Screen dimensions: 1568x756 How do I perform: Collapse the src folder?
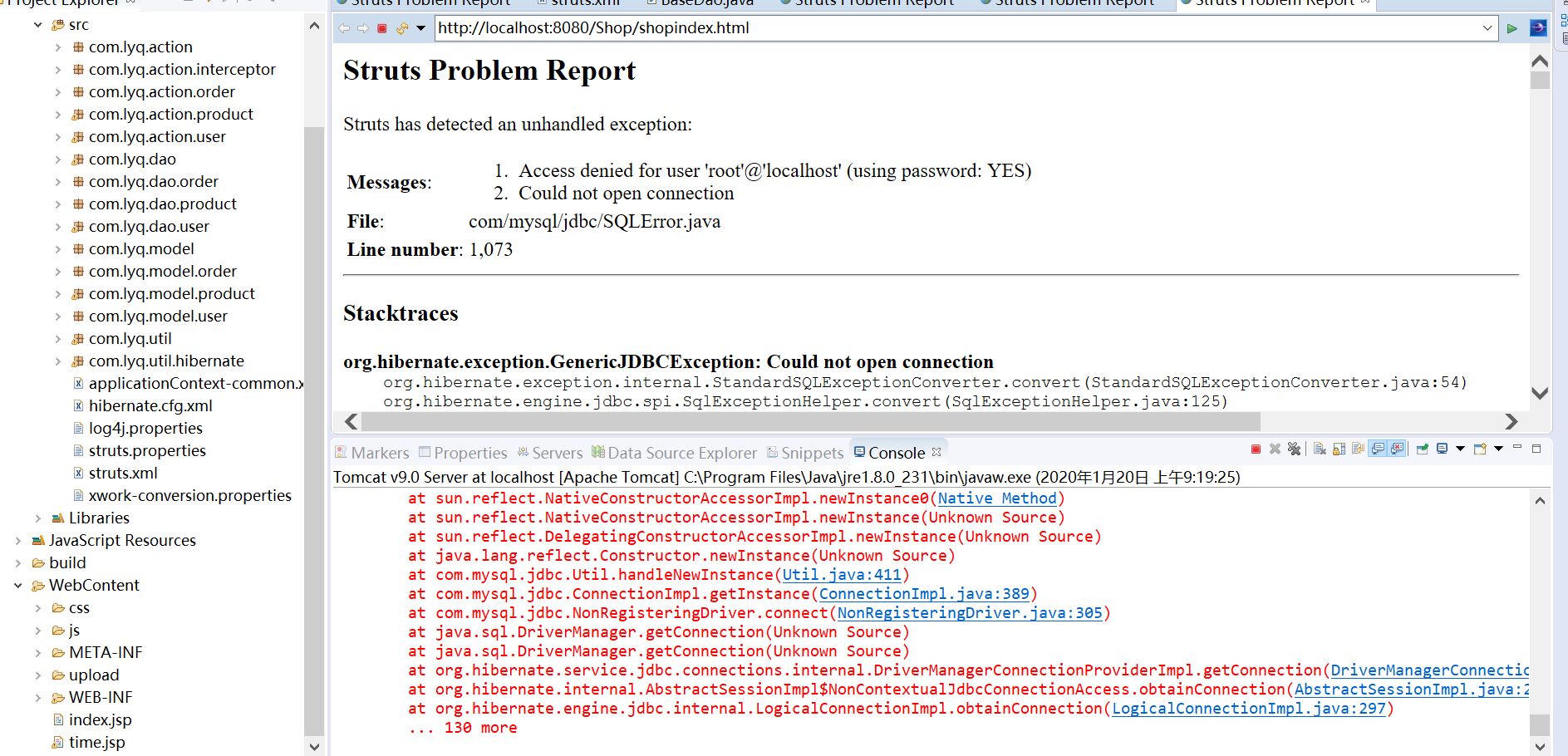[x=38, y=25]
